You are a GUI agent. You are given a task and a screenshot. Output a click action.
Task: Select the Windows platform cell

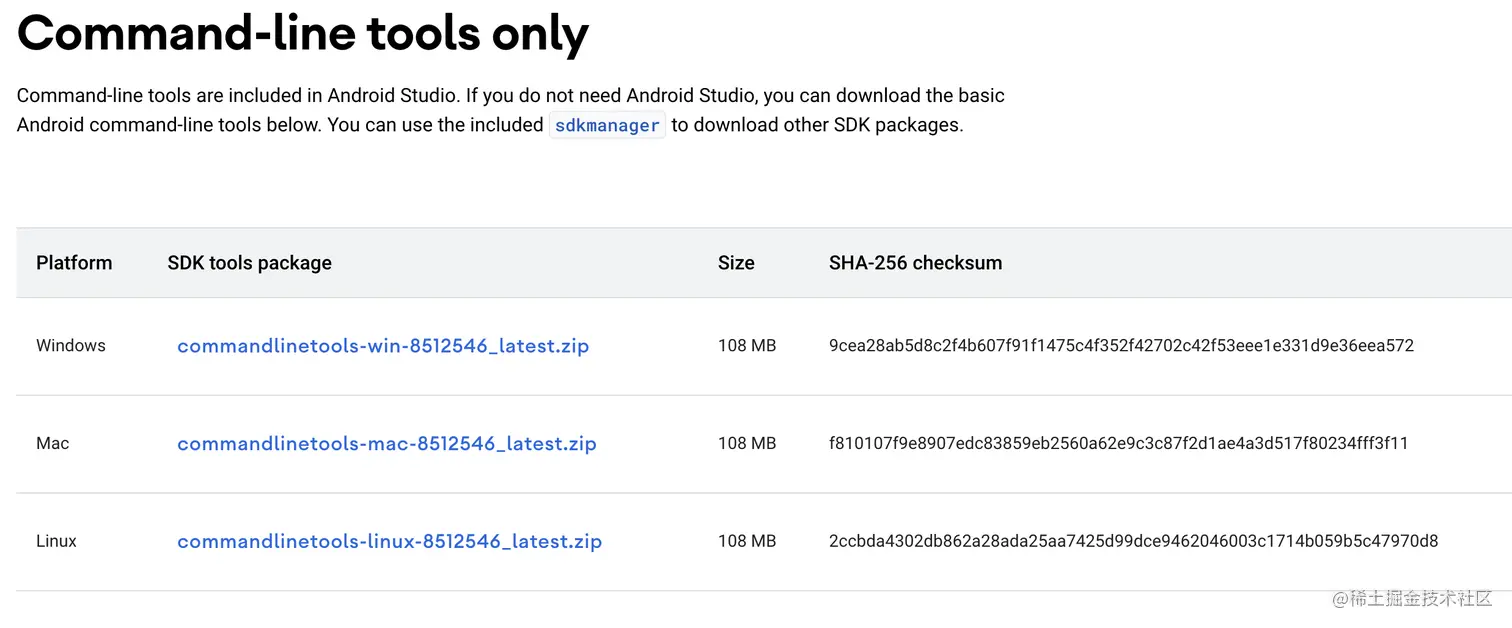[x=71, y=346]
